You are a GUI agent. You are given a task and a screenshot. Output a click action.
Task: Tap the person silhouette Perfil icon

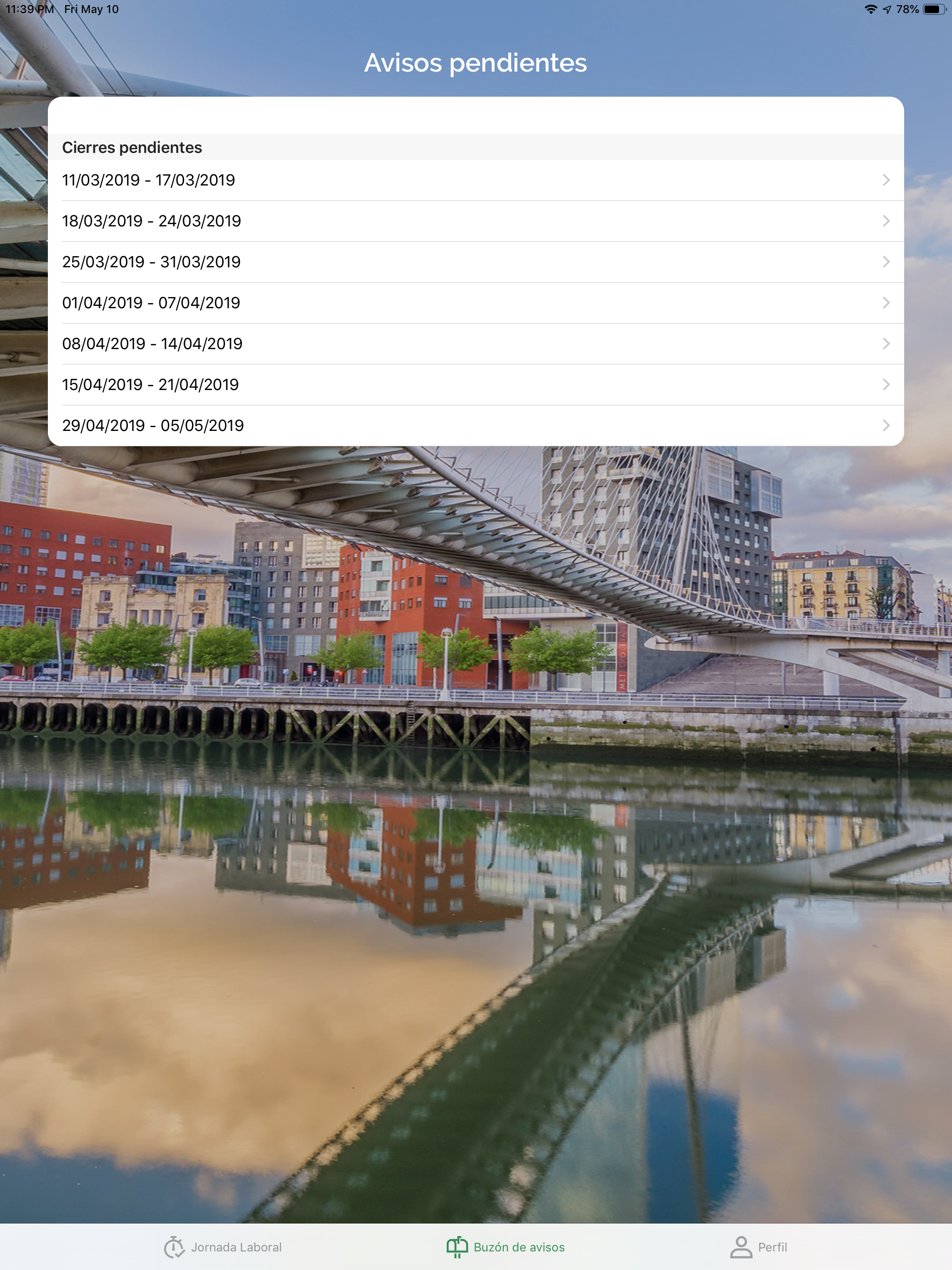[x=740, y=1247]
